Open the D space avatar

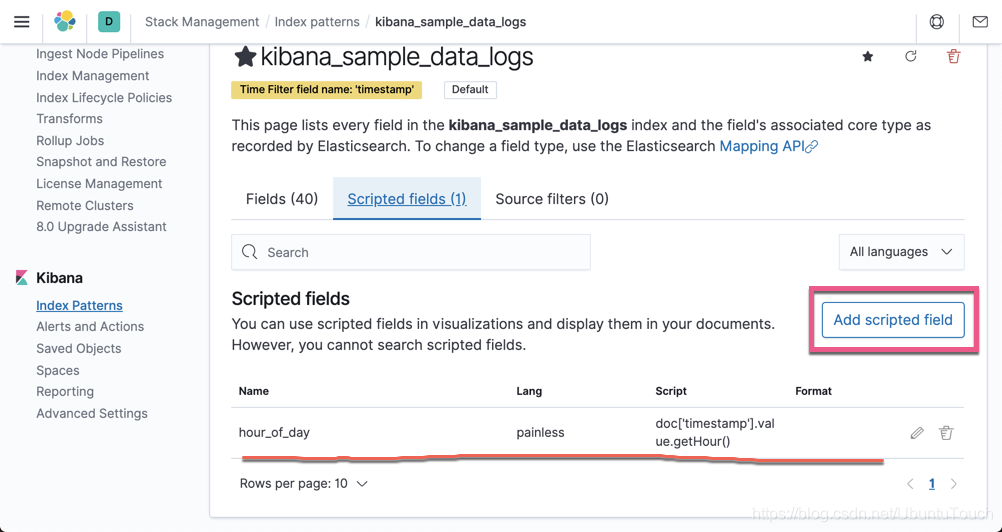[x=109, y=21]
